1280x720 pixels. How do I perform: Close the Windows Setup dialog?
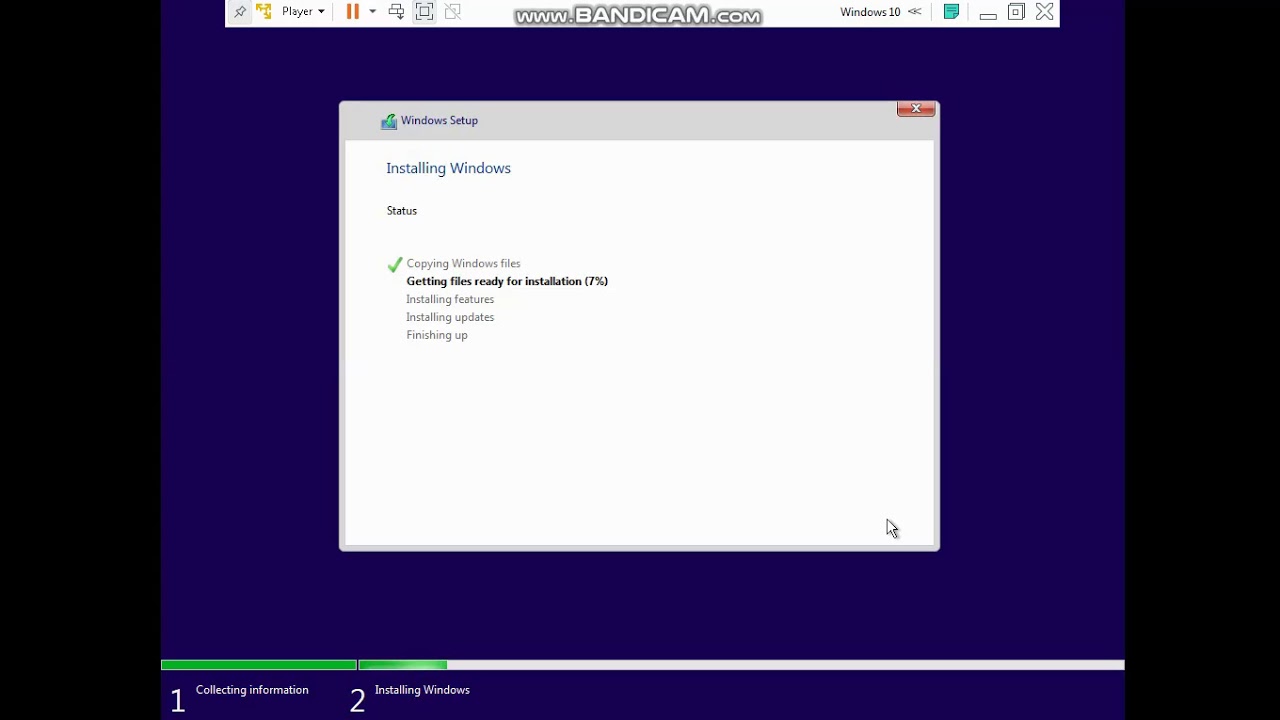(916, 108)
